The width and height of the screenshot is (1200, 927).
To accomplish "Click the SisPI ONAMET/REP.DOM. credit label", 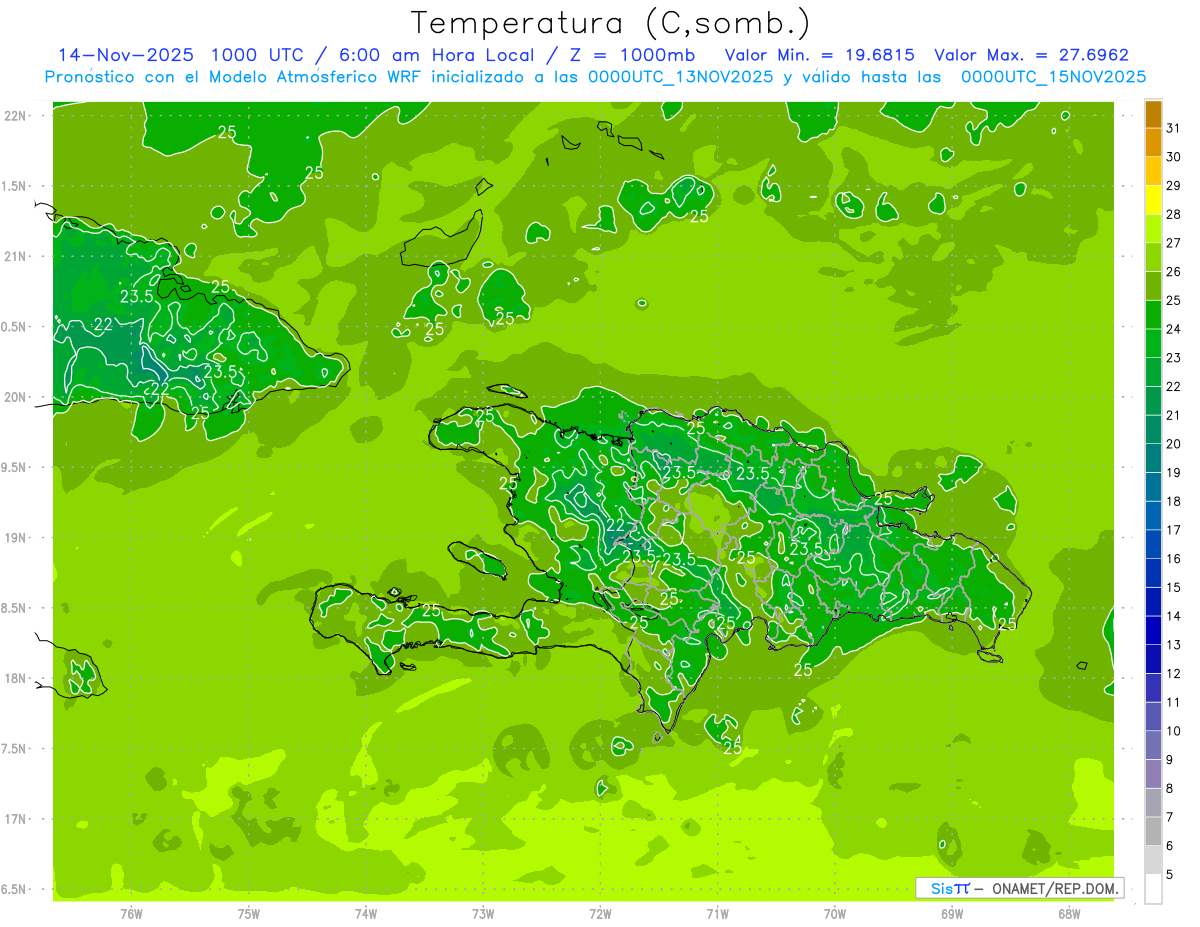I will click(1020, 888).
